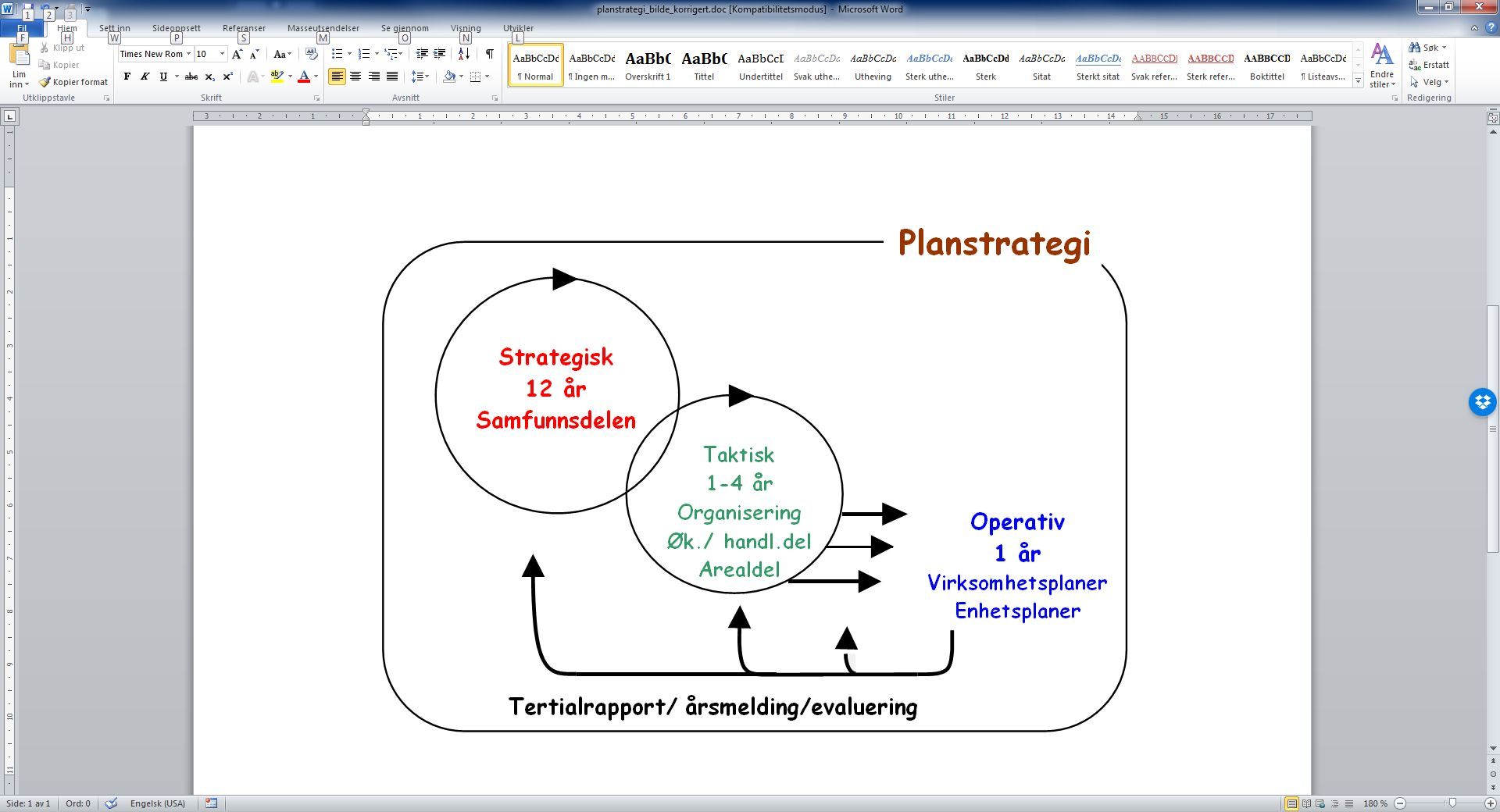The width and height of the screenshot is (1500, 812).
Task: Toggle italic K formatting
Action: (x=145, y=77)
